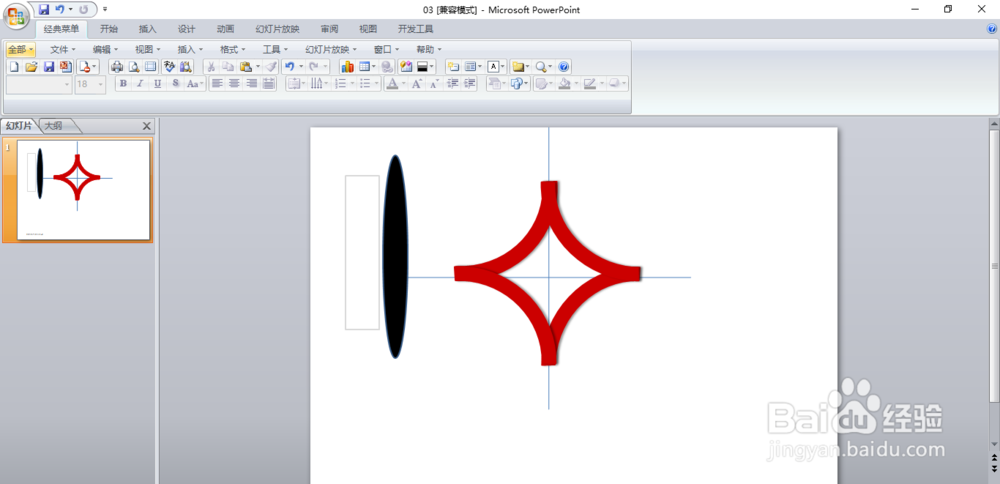Open the shape fill dropdown arrow
This screenshot has height=484, width=1000.
[577, 84]
